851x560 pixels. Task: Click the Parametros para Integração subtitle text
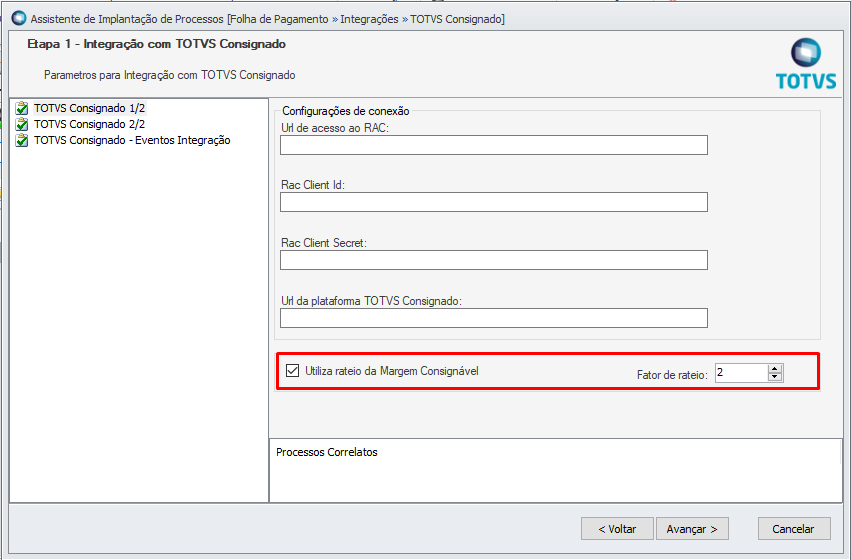169,75
